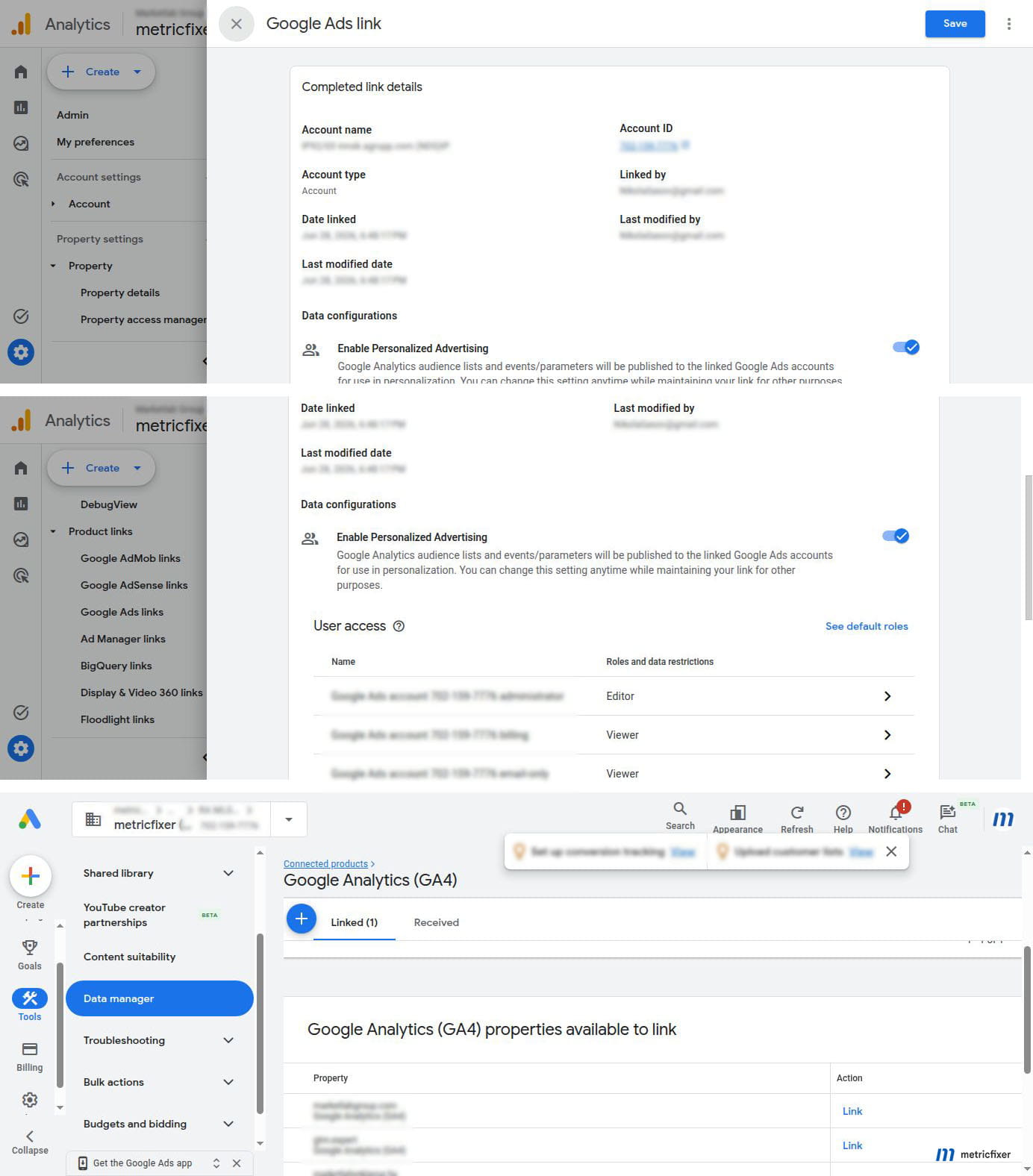Open the Appearance settings icon

coord(737,819)
